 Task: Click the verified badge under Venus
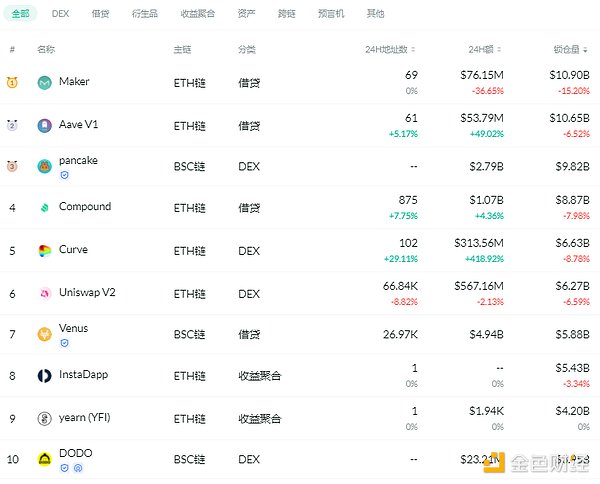click(64, 342)
